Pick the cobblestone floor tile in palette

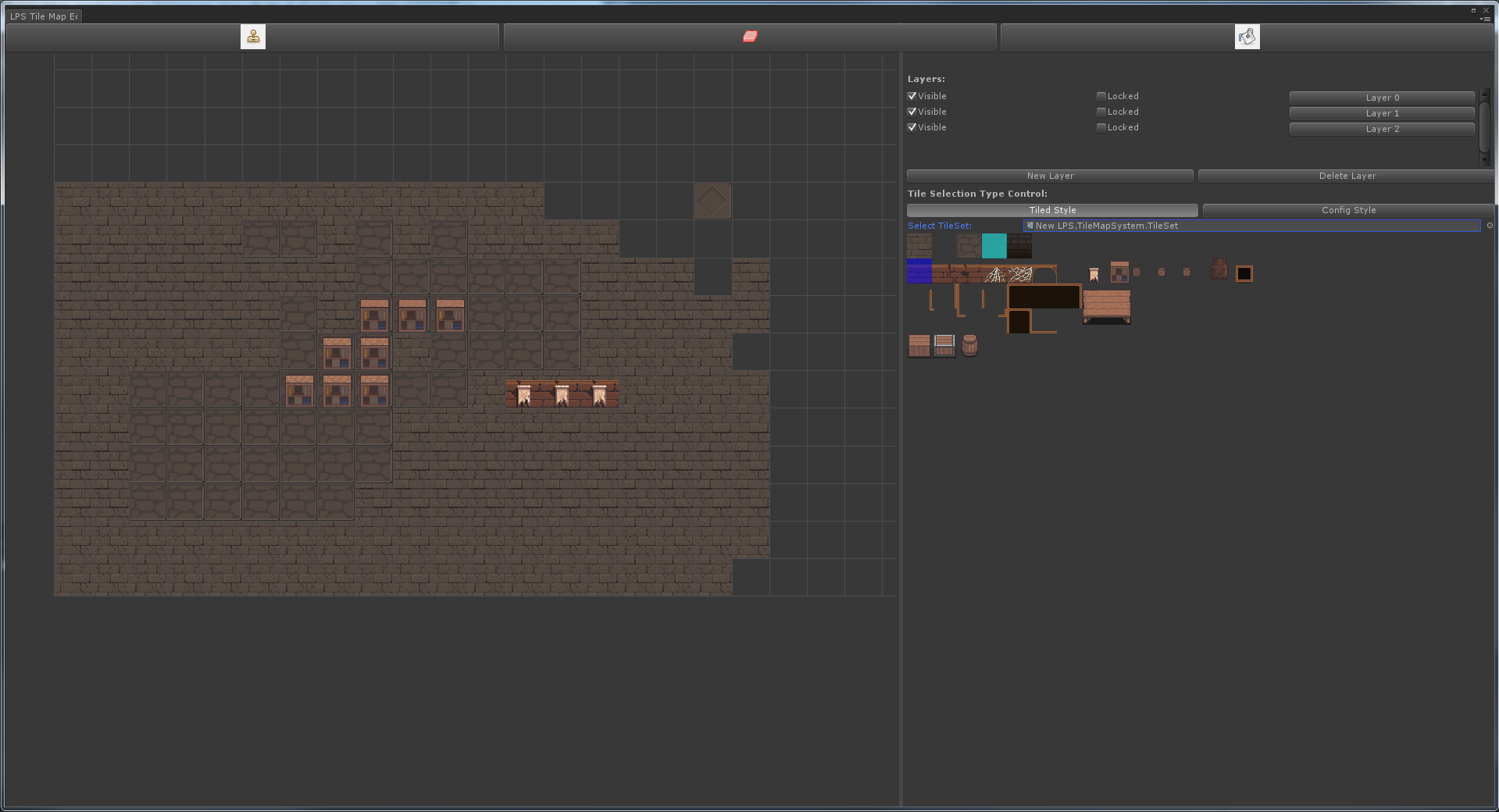(x=969, y=246)
